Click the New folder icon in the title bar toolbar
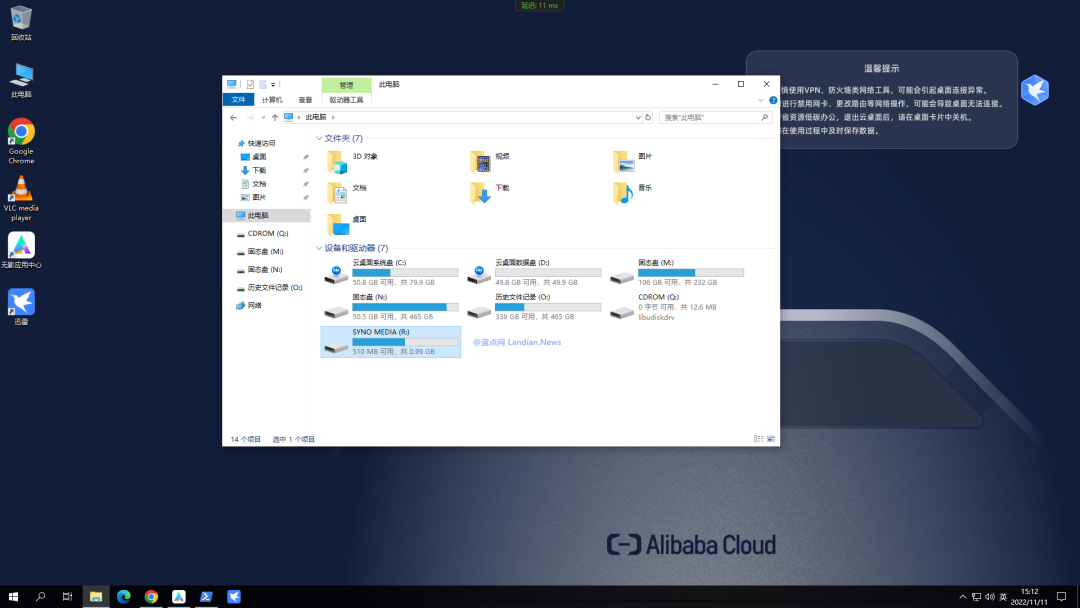Viewport: 1080px width, 608px height. [262, 85]
